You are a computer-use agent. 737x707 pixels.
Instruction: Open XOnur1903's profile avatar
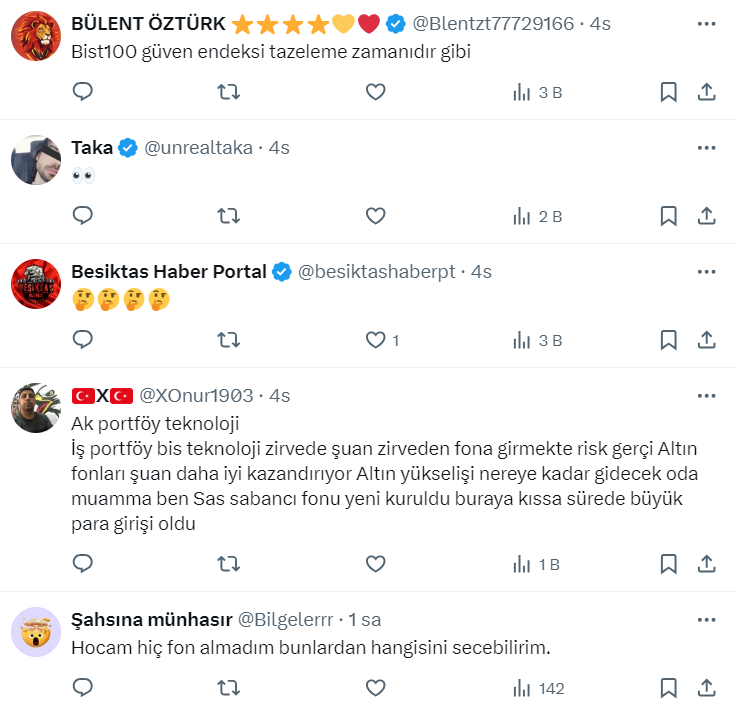pos(36,408)
